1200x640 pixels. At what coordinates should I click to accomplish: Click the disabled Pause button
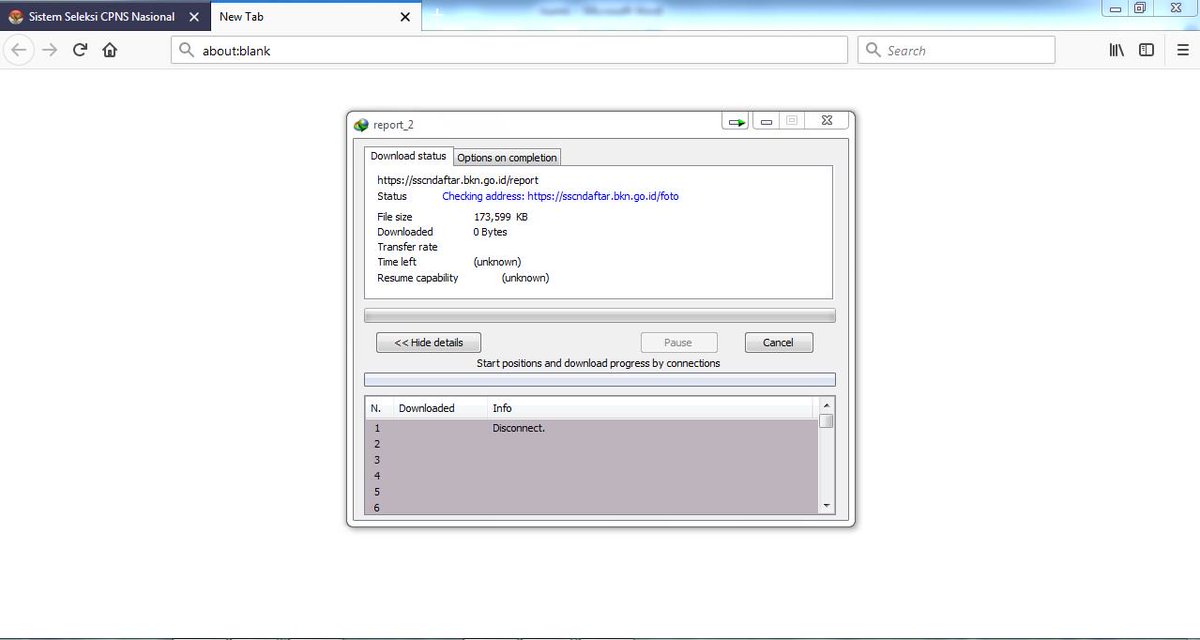(678, 342)
